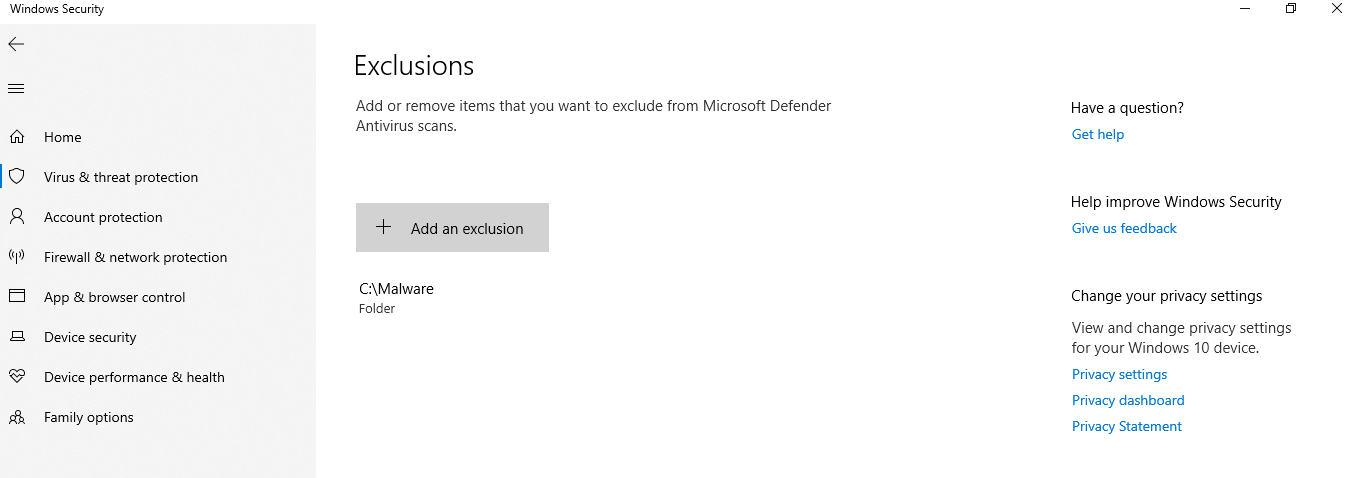The width and height of the screenshot is (1360, 478).
Task: Open Account protection section
Action: coord(158,217)
